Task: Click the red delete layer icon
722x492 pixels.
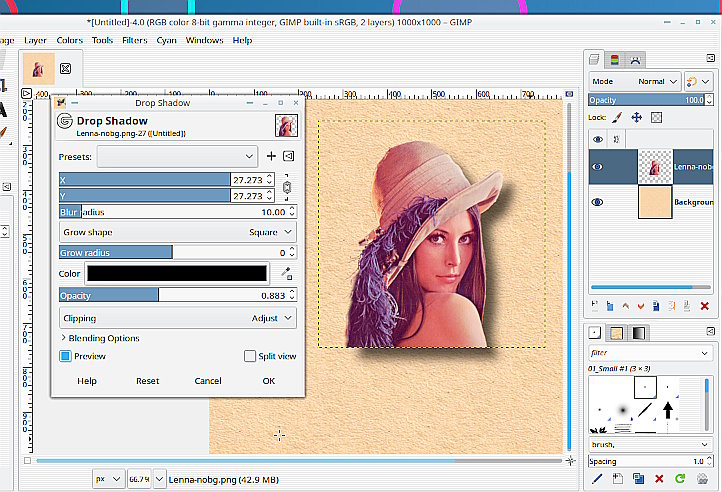Action: (703, 305)
